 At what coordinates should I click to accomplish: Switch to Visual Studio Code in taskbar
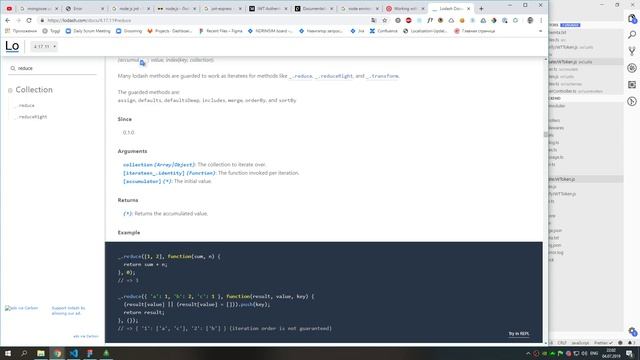[x=74, y=353]
